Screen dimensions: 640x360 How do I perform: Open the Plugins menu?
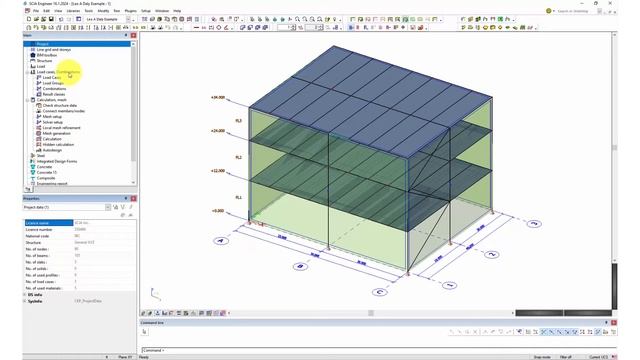click(131, 11)
